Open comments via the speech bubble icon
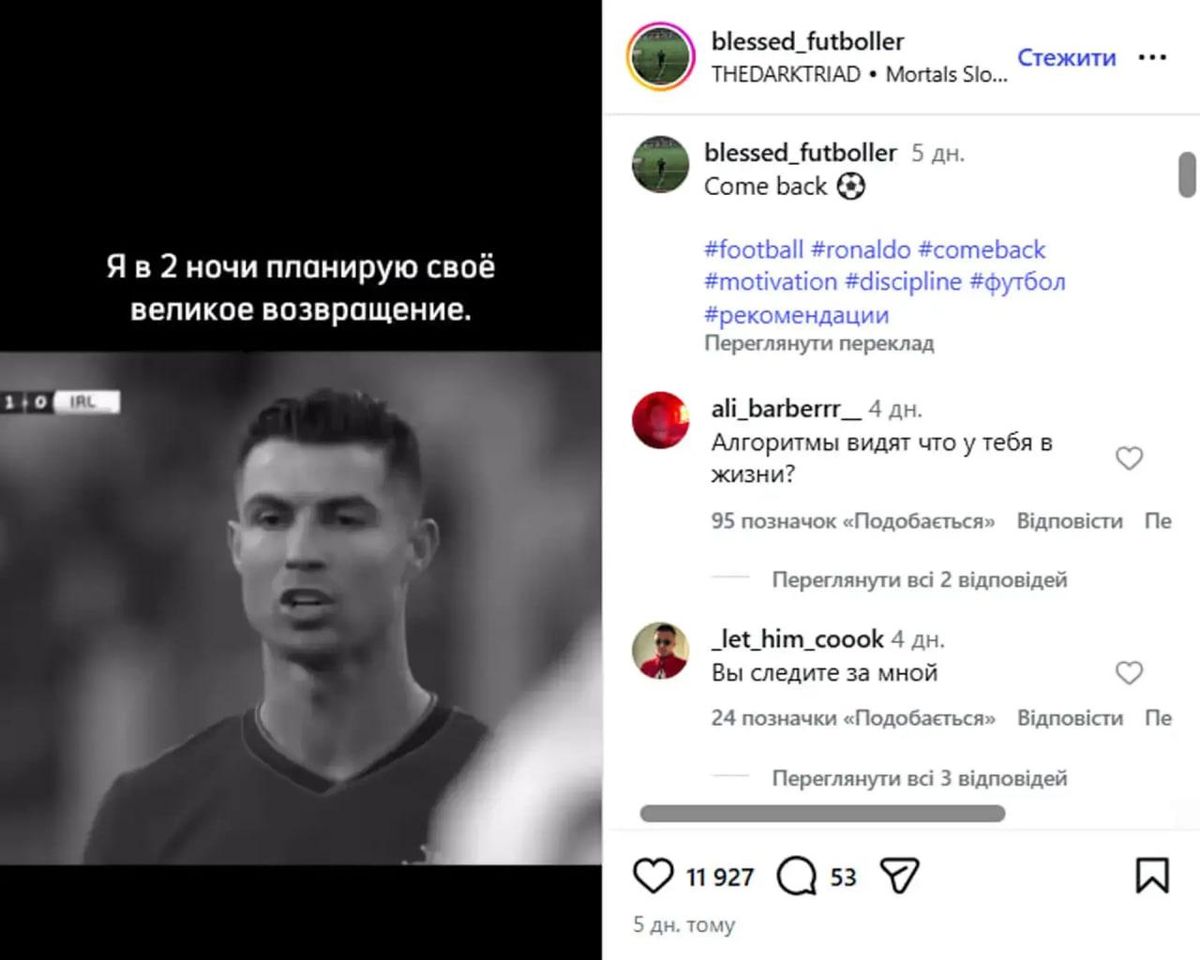Screen dimensions: 1200x960 point(796,877)
